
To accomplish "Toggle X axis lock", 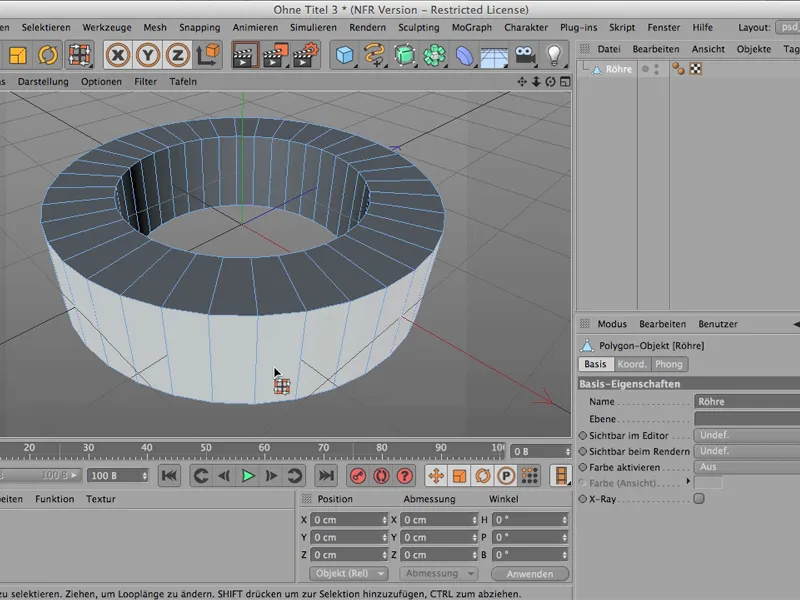I will [118, 55].
